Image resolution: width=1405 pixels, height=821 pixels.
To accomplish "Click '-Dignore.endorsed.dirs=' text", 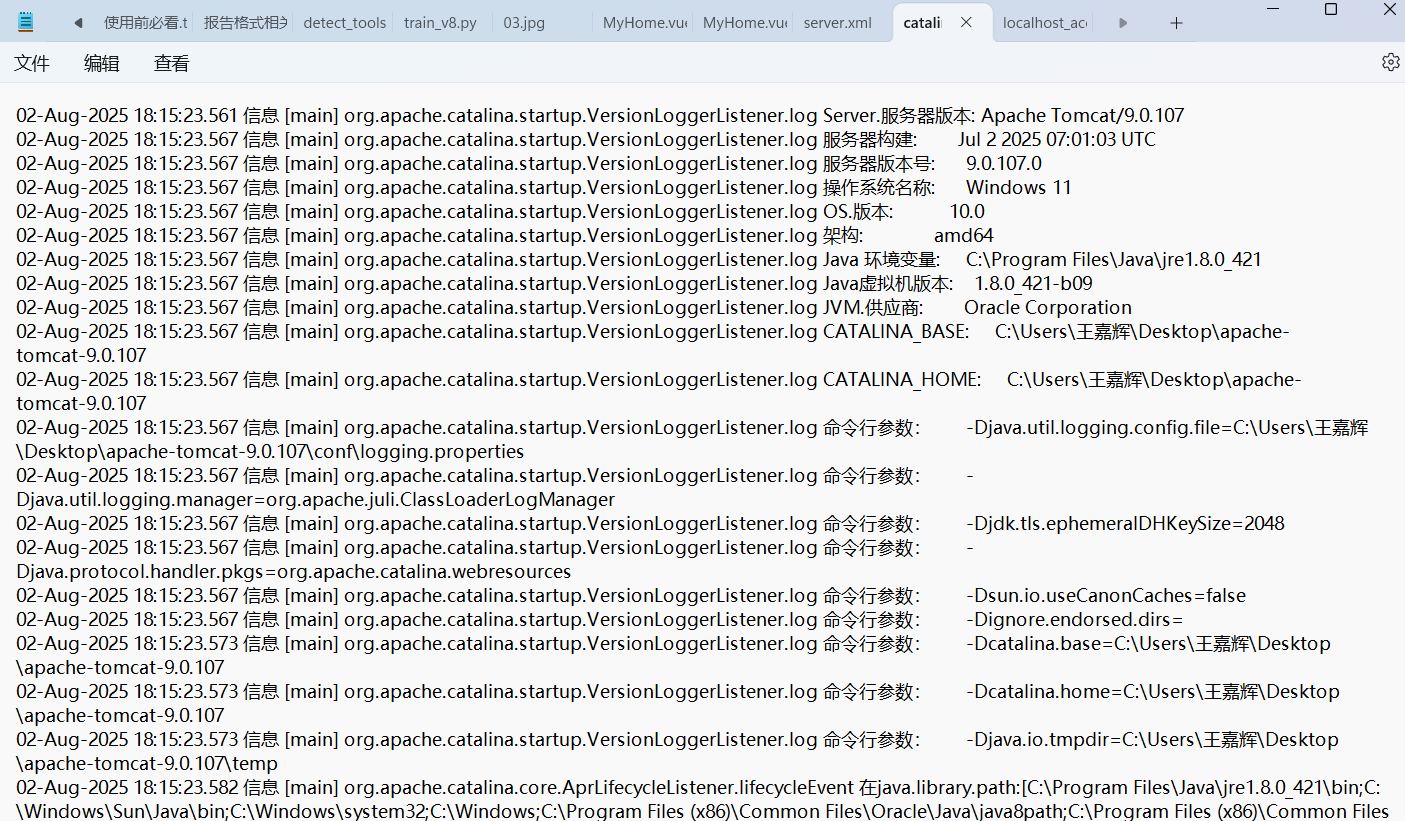I will coord(1074,619).
